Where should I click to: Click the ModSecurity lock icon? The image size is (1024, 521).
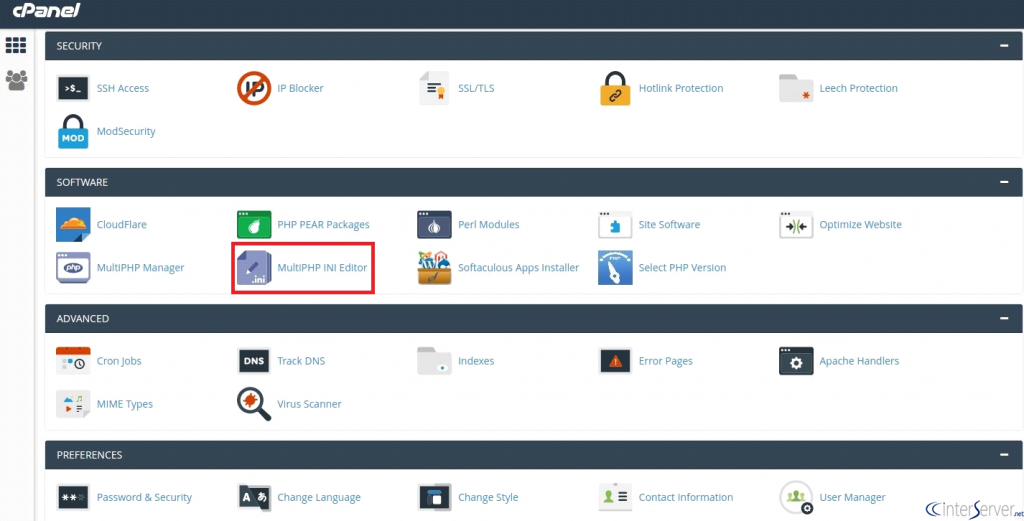pyautogui.click(x=73, y=131)
